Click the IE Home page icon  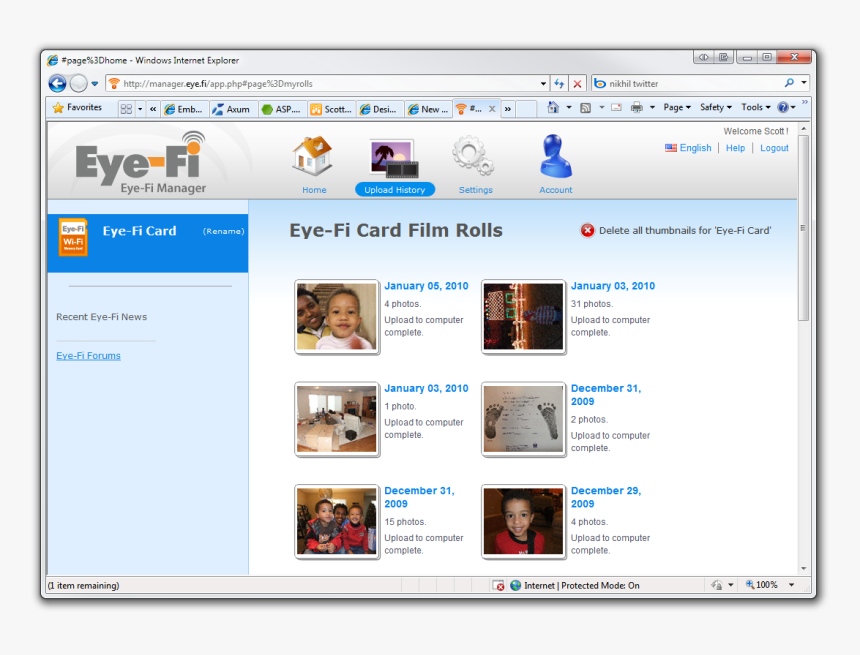(x=553, y=108)
